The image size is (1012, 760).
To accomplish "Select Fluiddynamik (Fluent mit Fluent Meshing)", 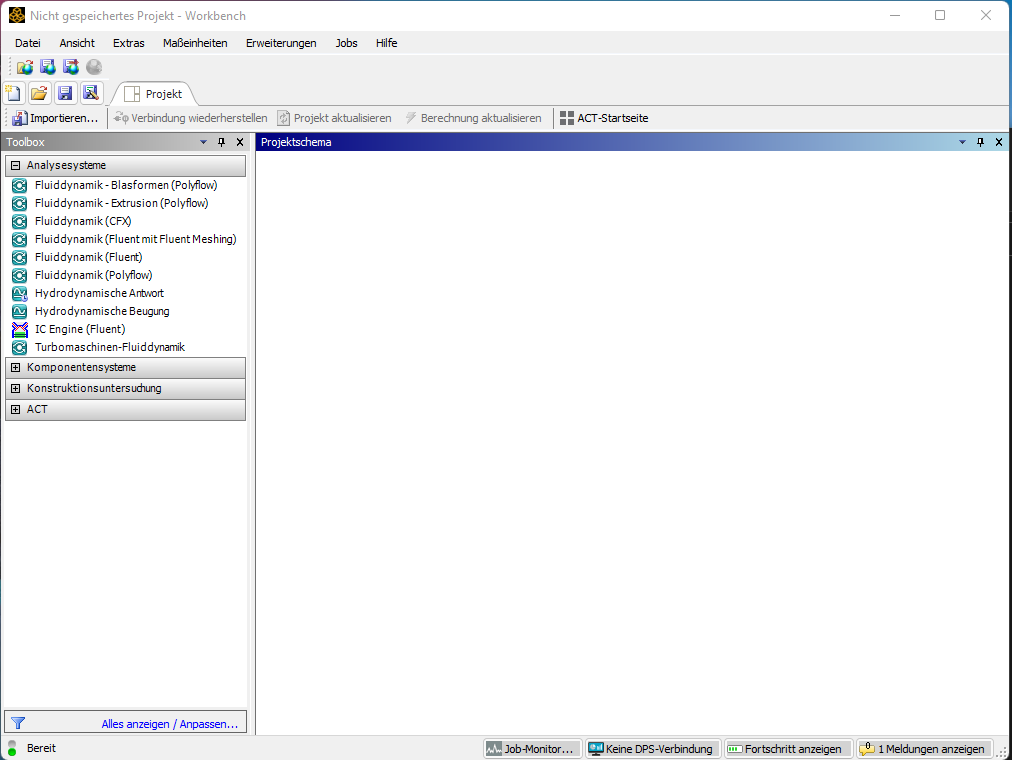I will pos(136,239).
